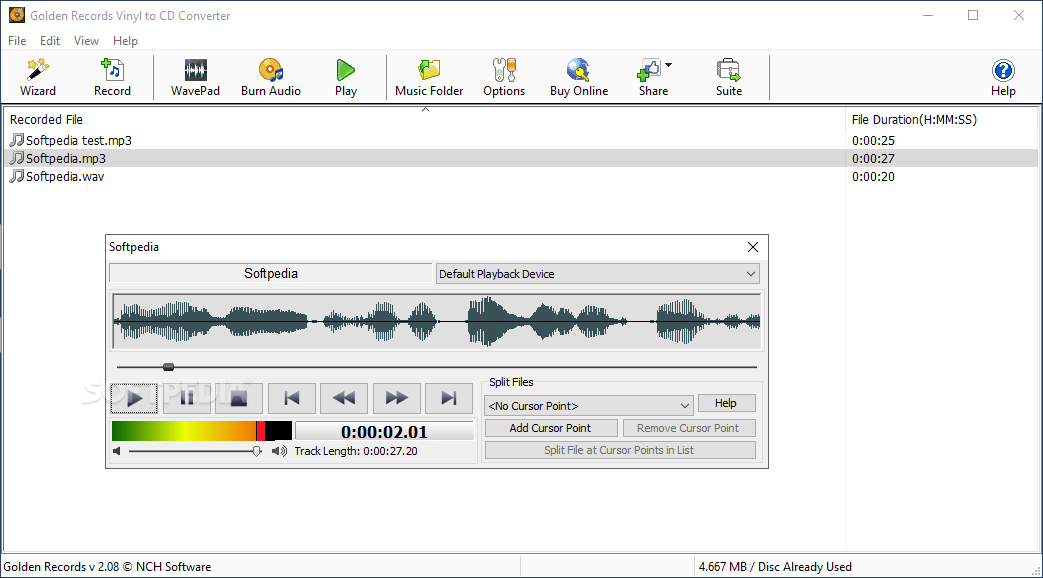Image resolution: width=1043 pixels, height=578 pixels.
Task: Pause playback in the player dialog
Action: tap(187, 398)
